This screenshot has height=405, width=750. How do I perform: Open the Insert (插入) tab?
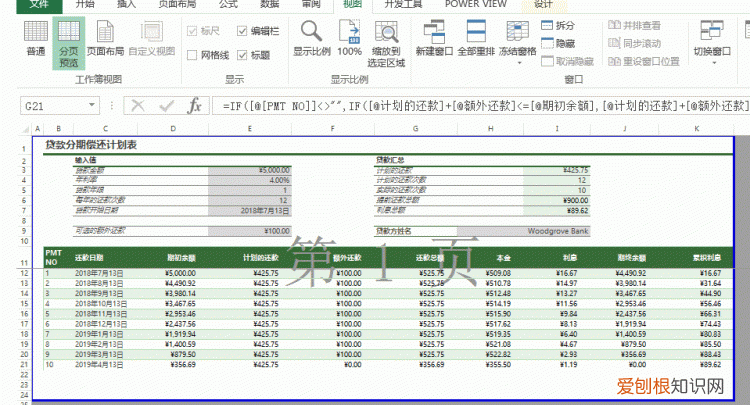[x=126, y=4]
